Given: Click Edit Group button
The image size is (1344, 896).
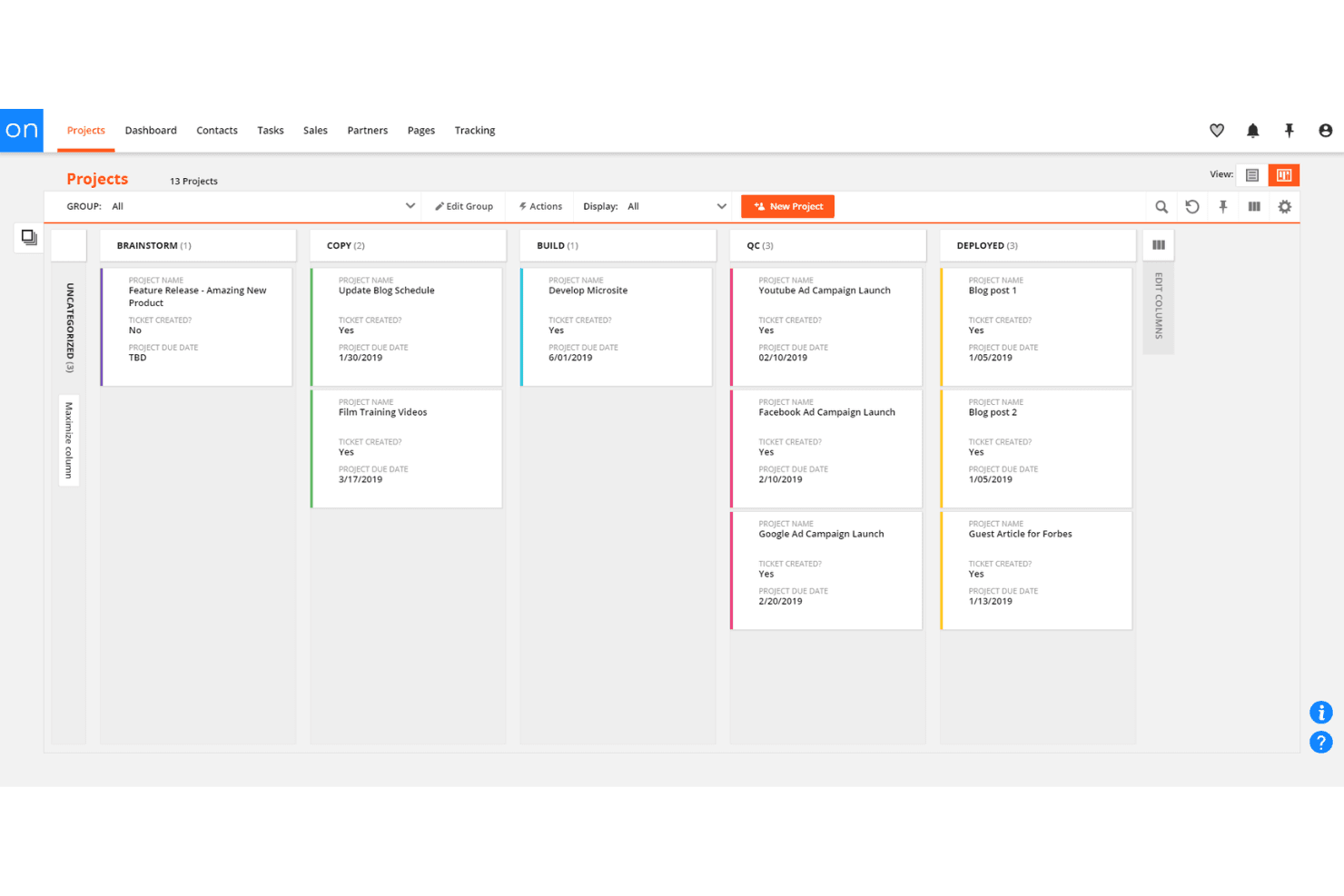Looking at the screenshot, I should [464, 207].
